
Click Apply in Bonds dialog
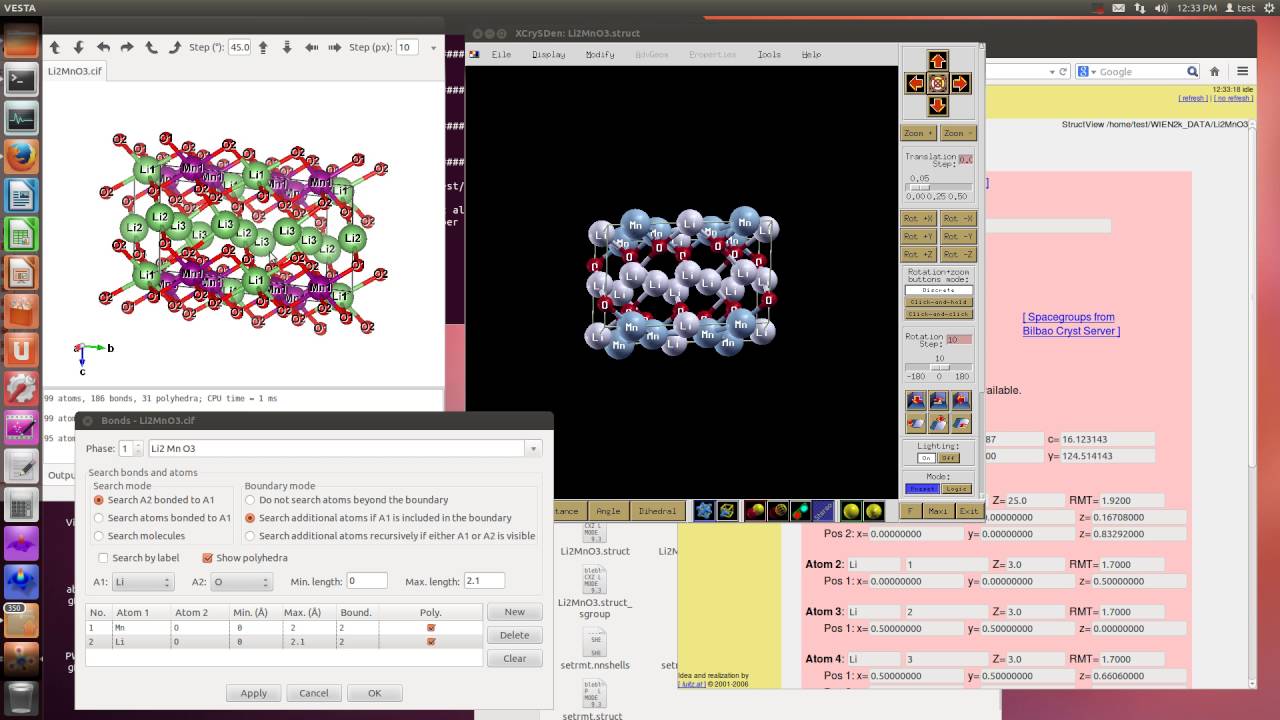coord(254,693)
